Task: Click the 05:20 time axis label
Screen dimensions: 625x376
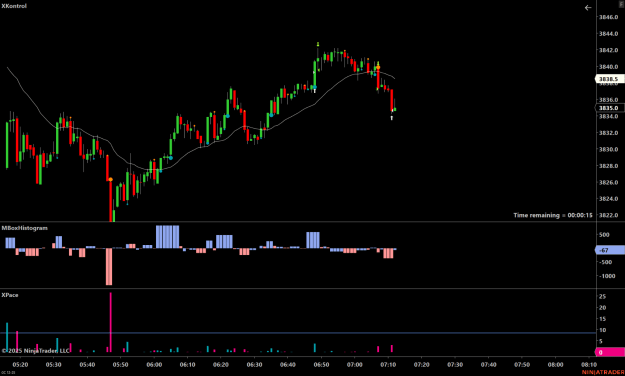Action: (x=20, y=365)
